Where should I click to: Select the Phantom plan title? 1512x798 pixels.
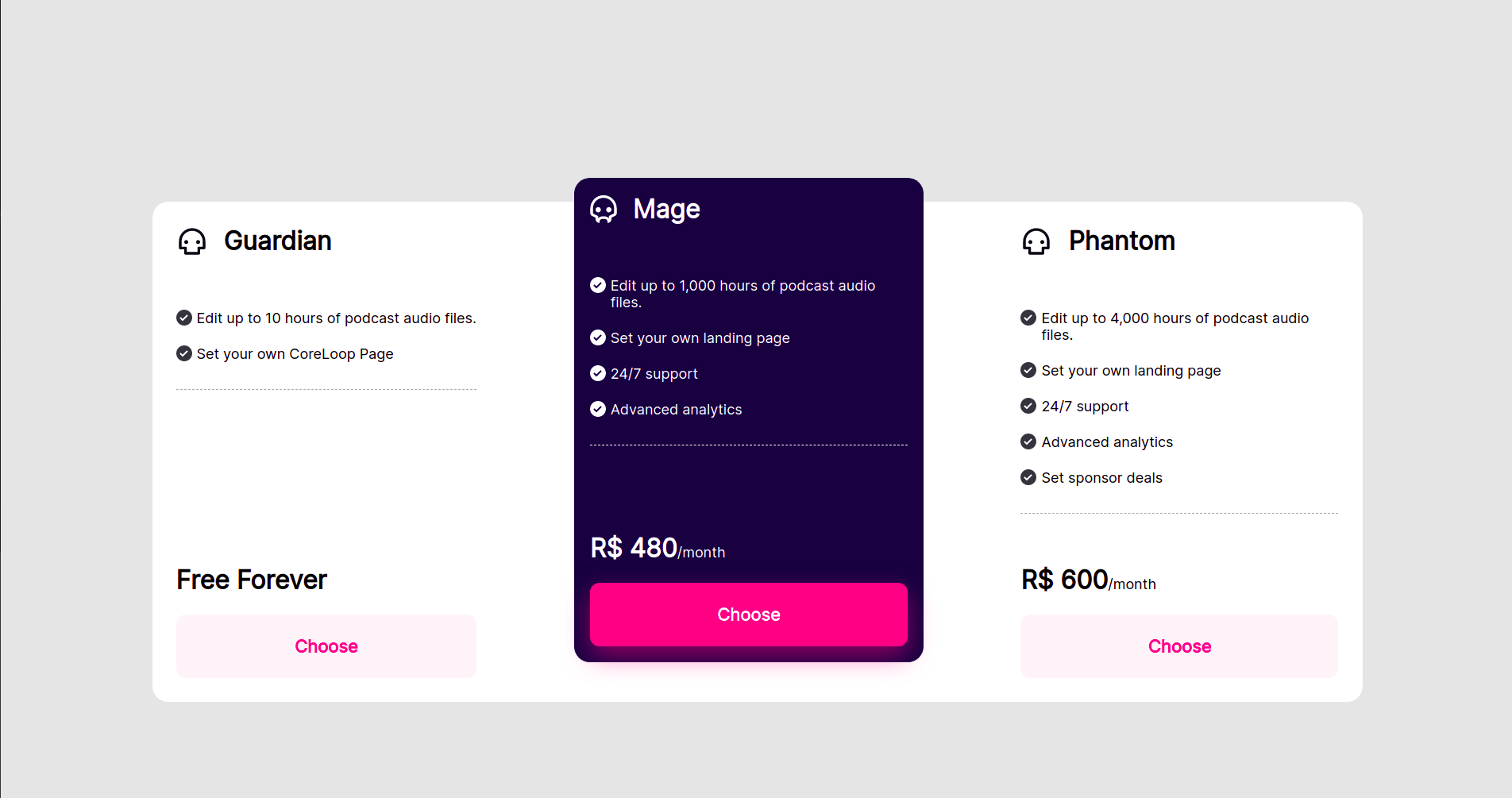pyautogui.click(x=1121, y=241)
